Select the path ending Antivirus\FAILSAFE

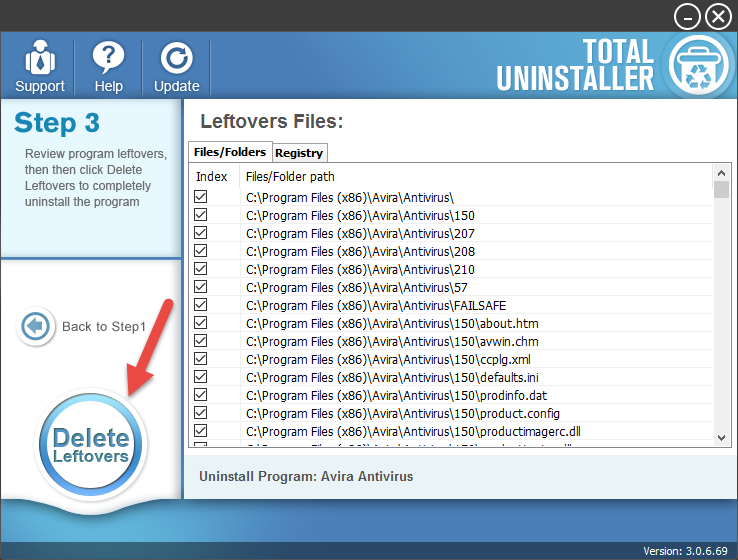[x=376, y=305]
